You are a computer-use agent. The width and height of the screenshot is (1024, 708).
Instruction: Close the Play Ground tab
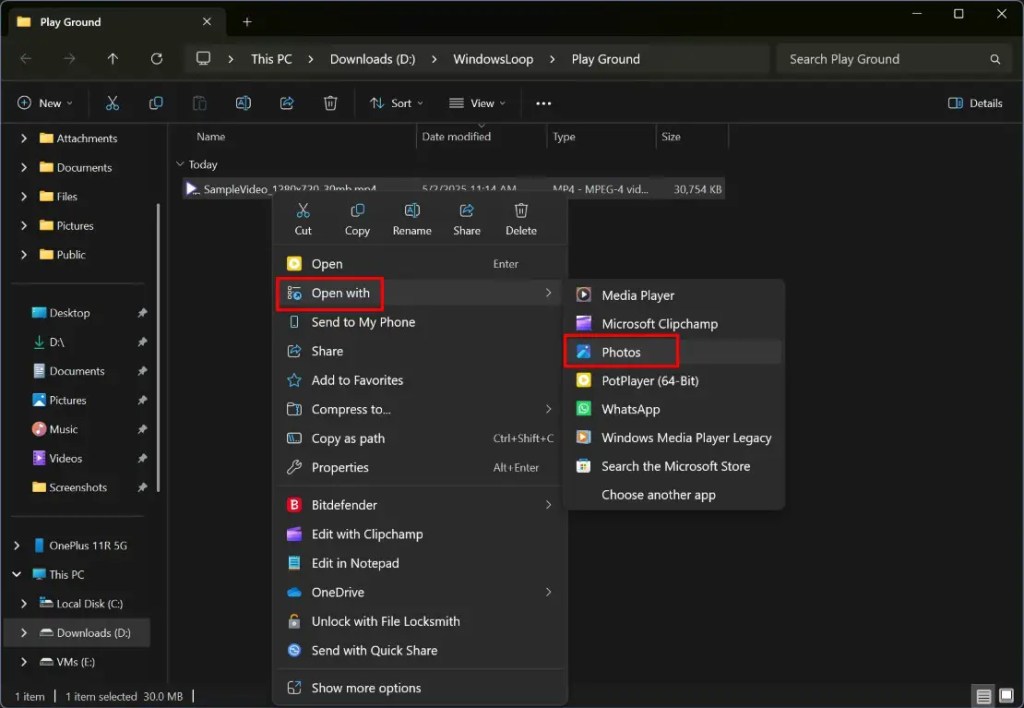(207, 22)
